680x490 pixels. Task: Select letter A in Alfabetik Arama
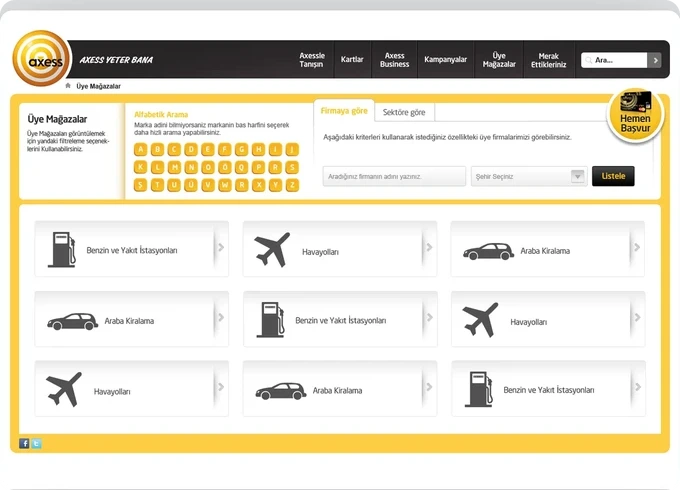pos(140,150)
